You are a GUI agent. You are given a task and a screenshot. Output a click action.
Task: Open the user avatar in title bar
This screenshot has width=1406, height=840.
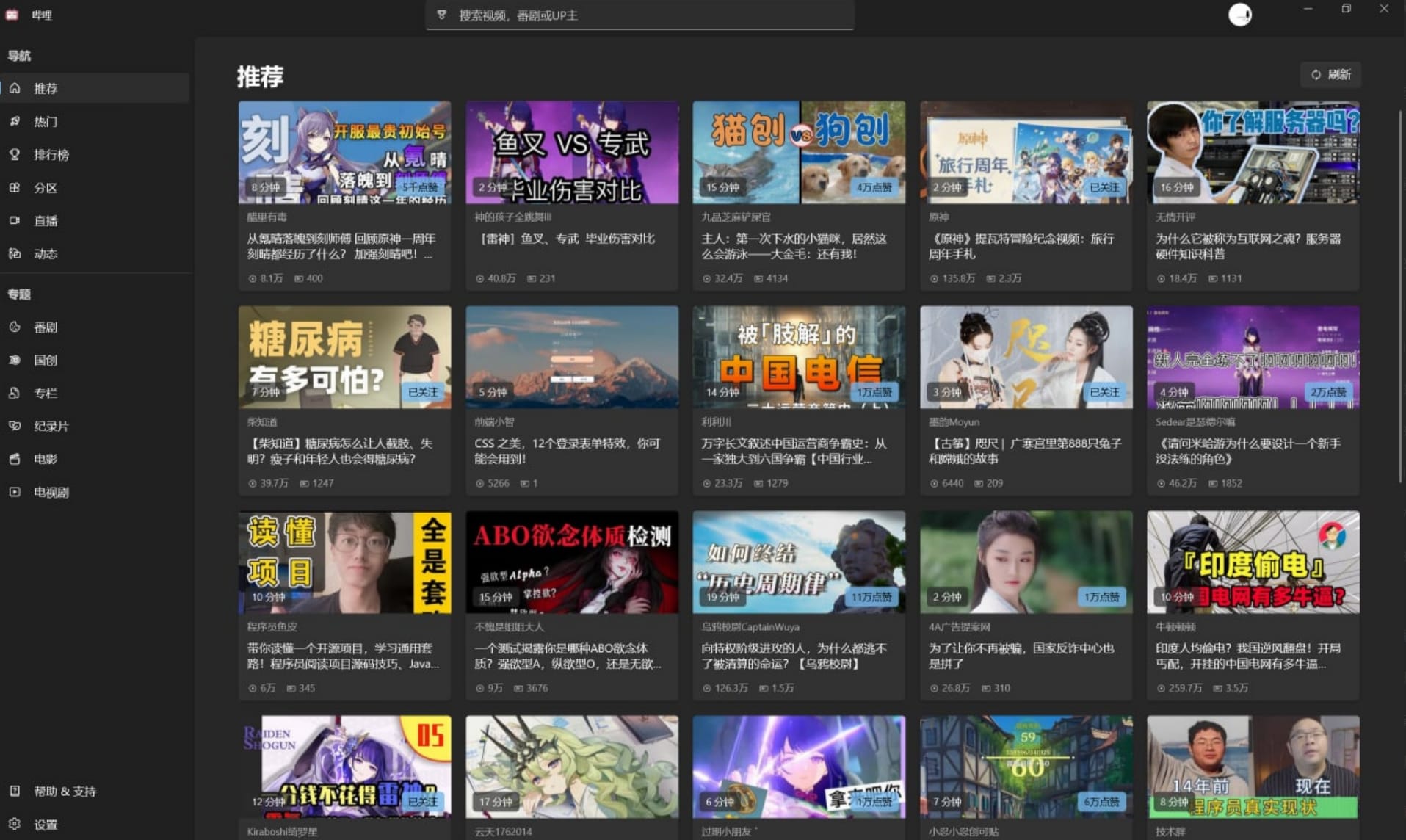click(1240, 15)
